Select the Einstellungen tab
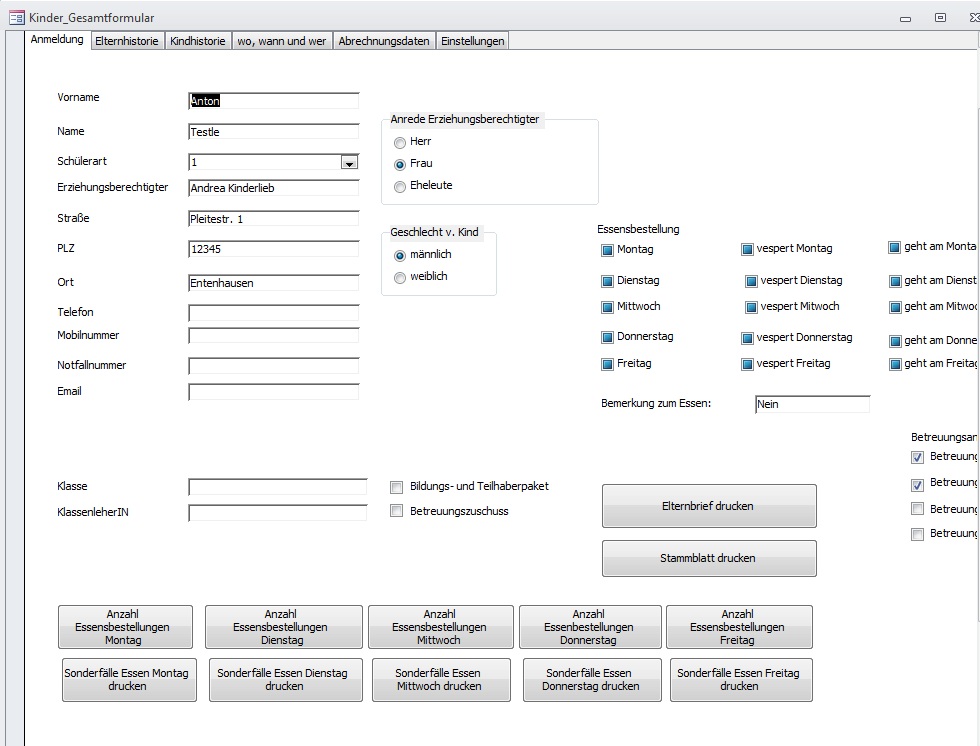Image resolution: width=980 pixels, height=746 pixels. (x=473, y=41)
